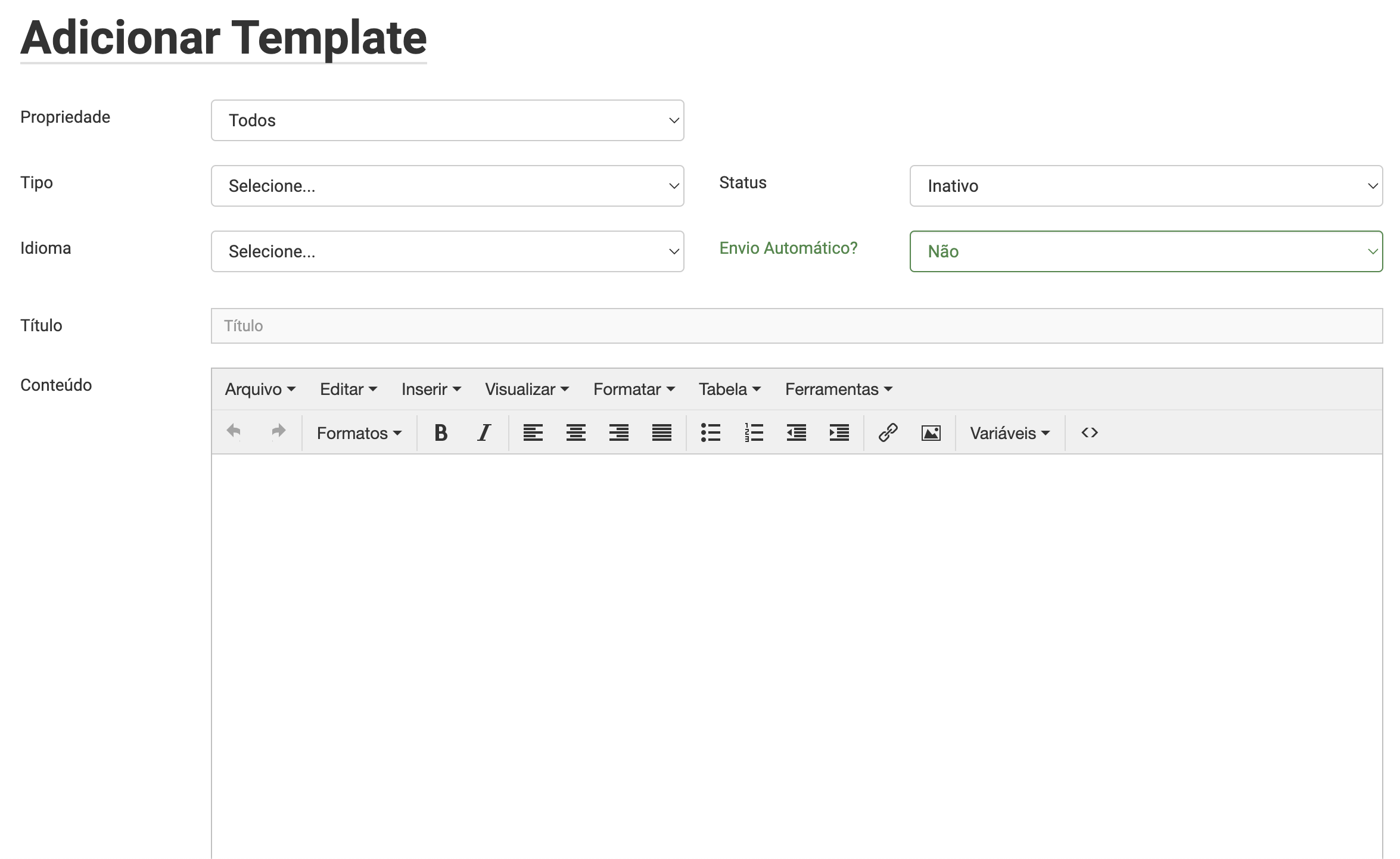Toggle italic formatting

(484, 432)
